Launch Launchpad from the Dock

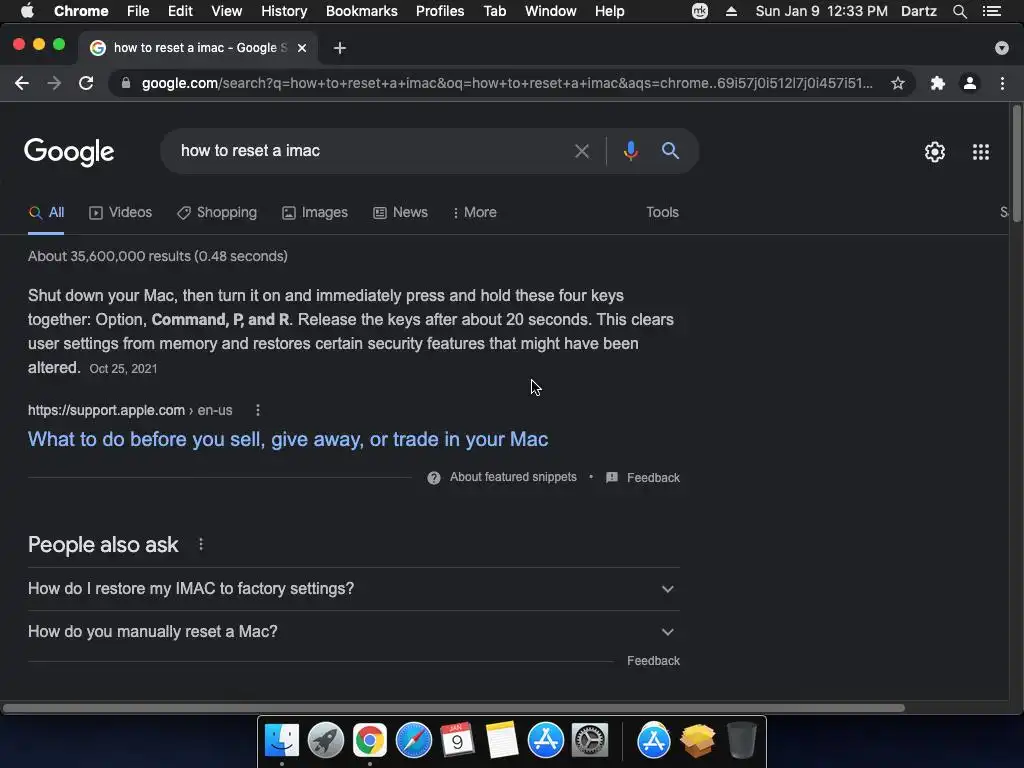[326, 741]
